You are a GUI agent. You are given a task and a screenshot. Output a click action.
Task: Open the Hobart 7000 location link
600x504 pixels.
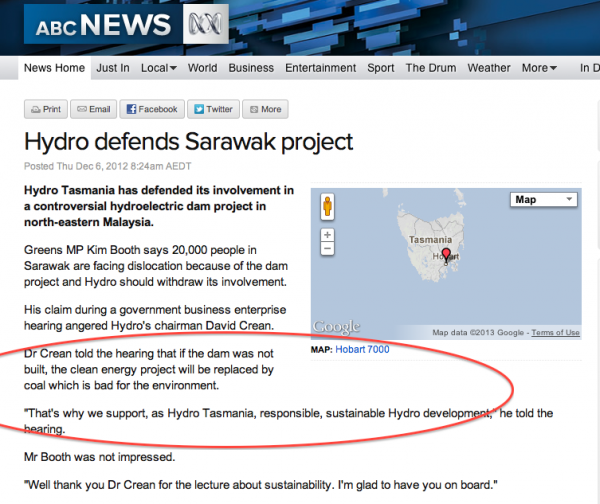click(362, 349)
